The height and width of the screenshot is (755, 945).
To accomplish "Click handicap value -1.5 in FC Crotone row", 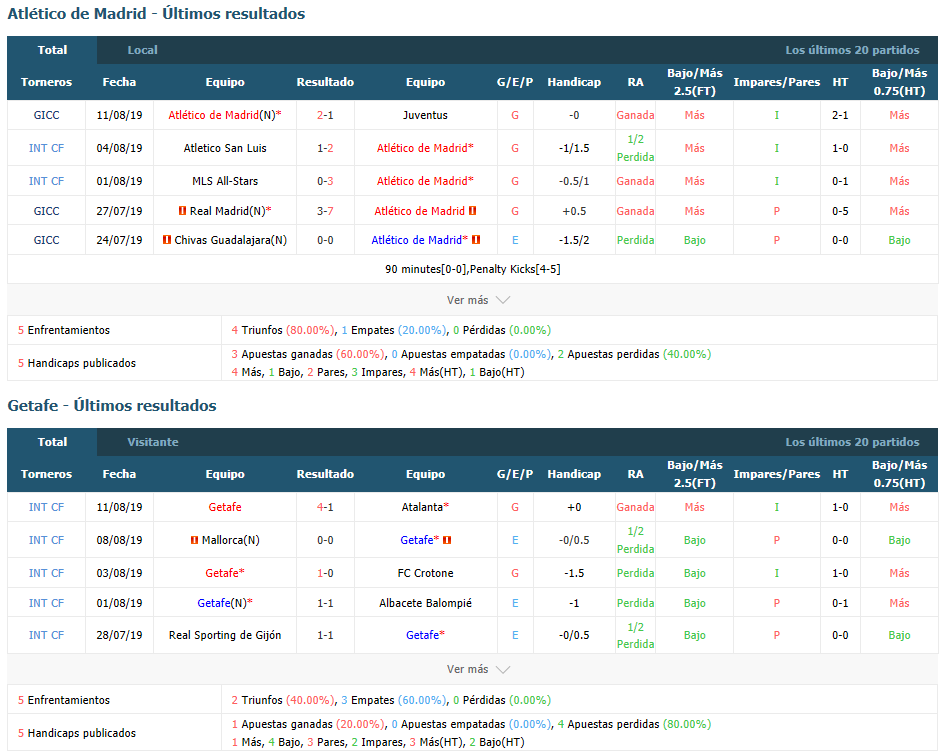I will coord(574,573).
